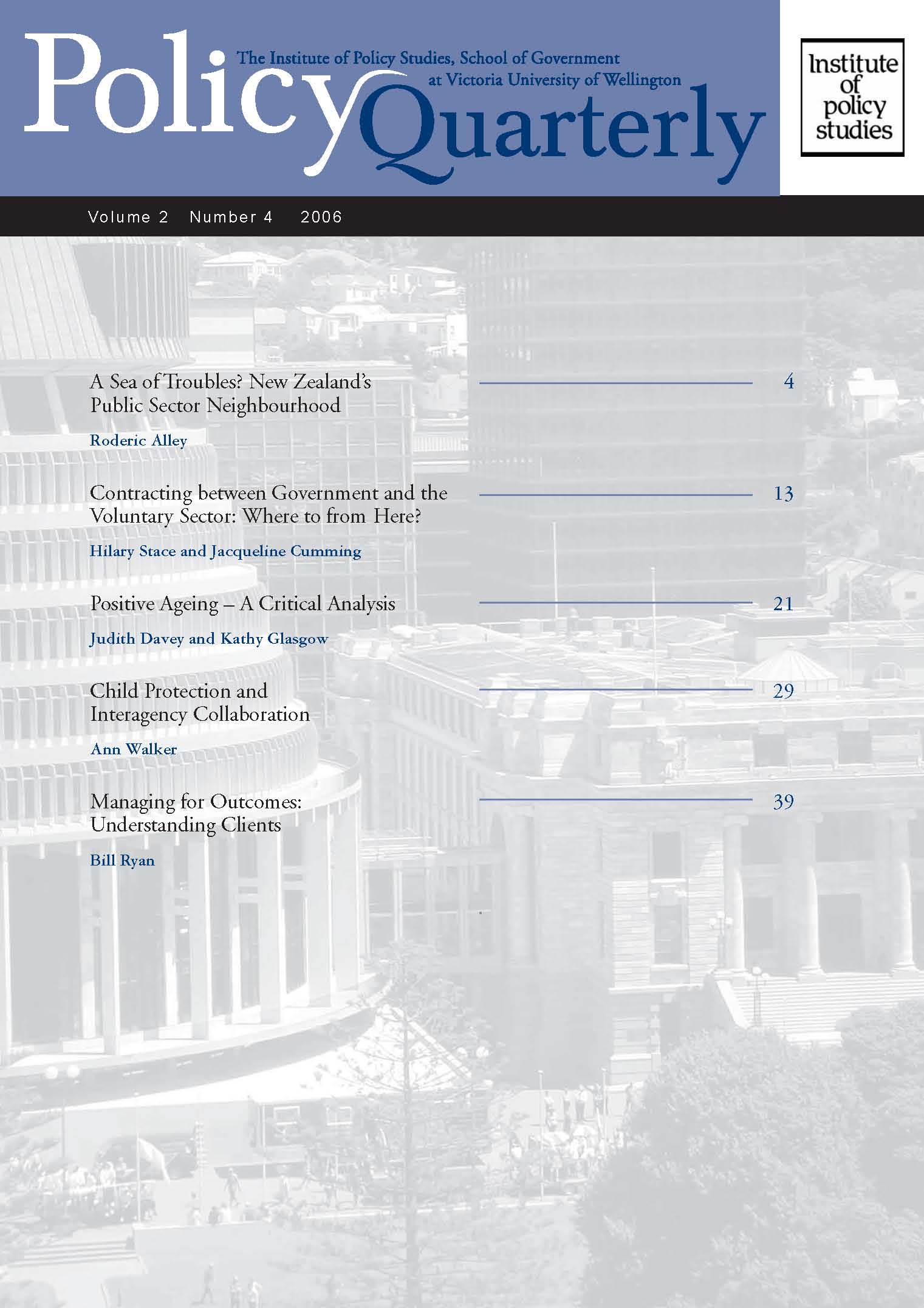924x1308 pixels.
Task: Click 'Public Sector Neighbourhood' title line
Action: click(x=216, y=405)
